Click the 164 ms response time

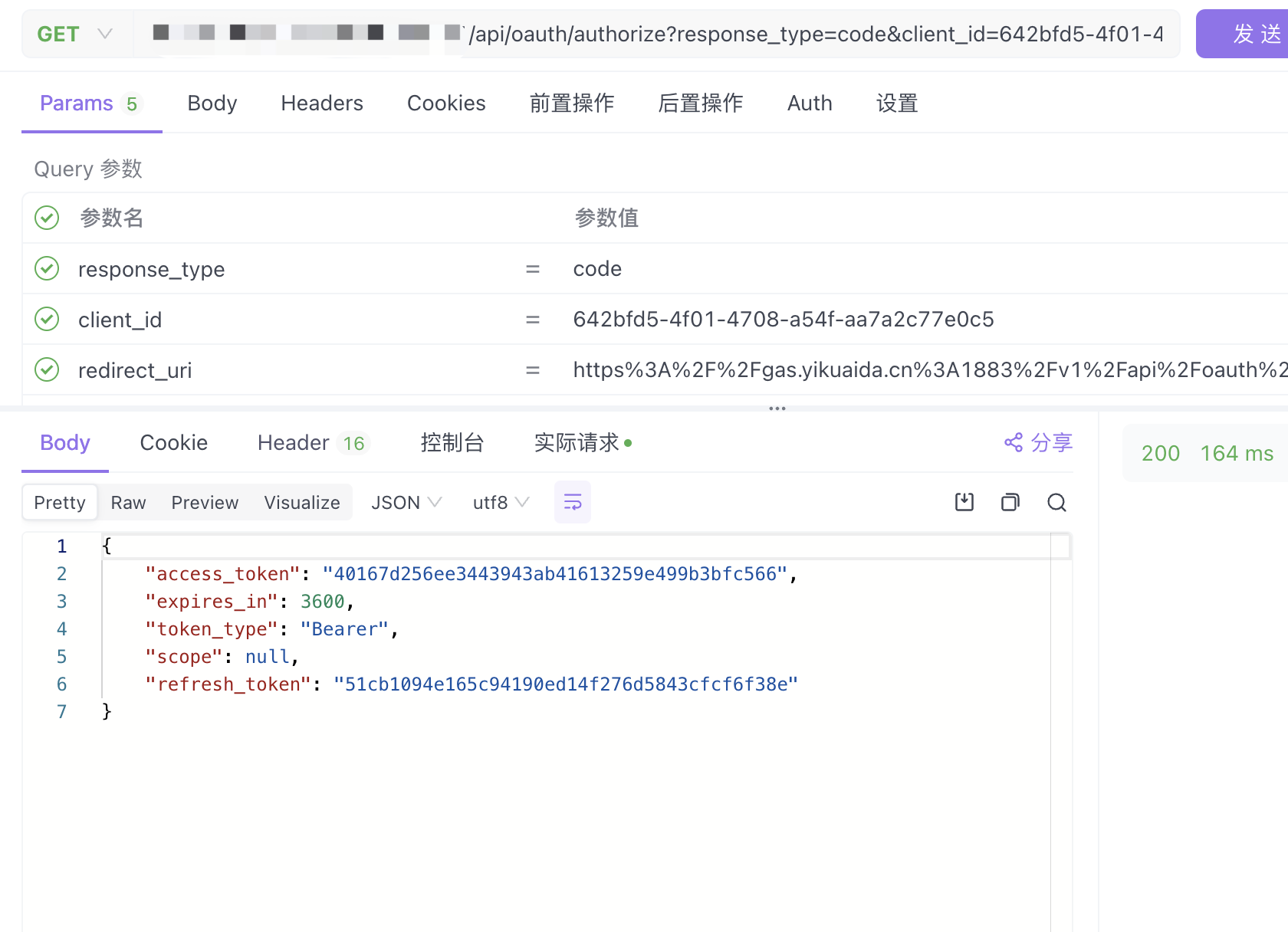point(1237,454)
